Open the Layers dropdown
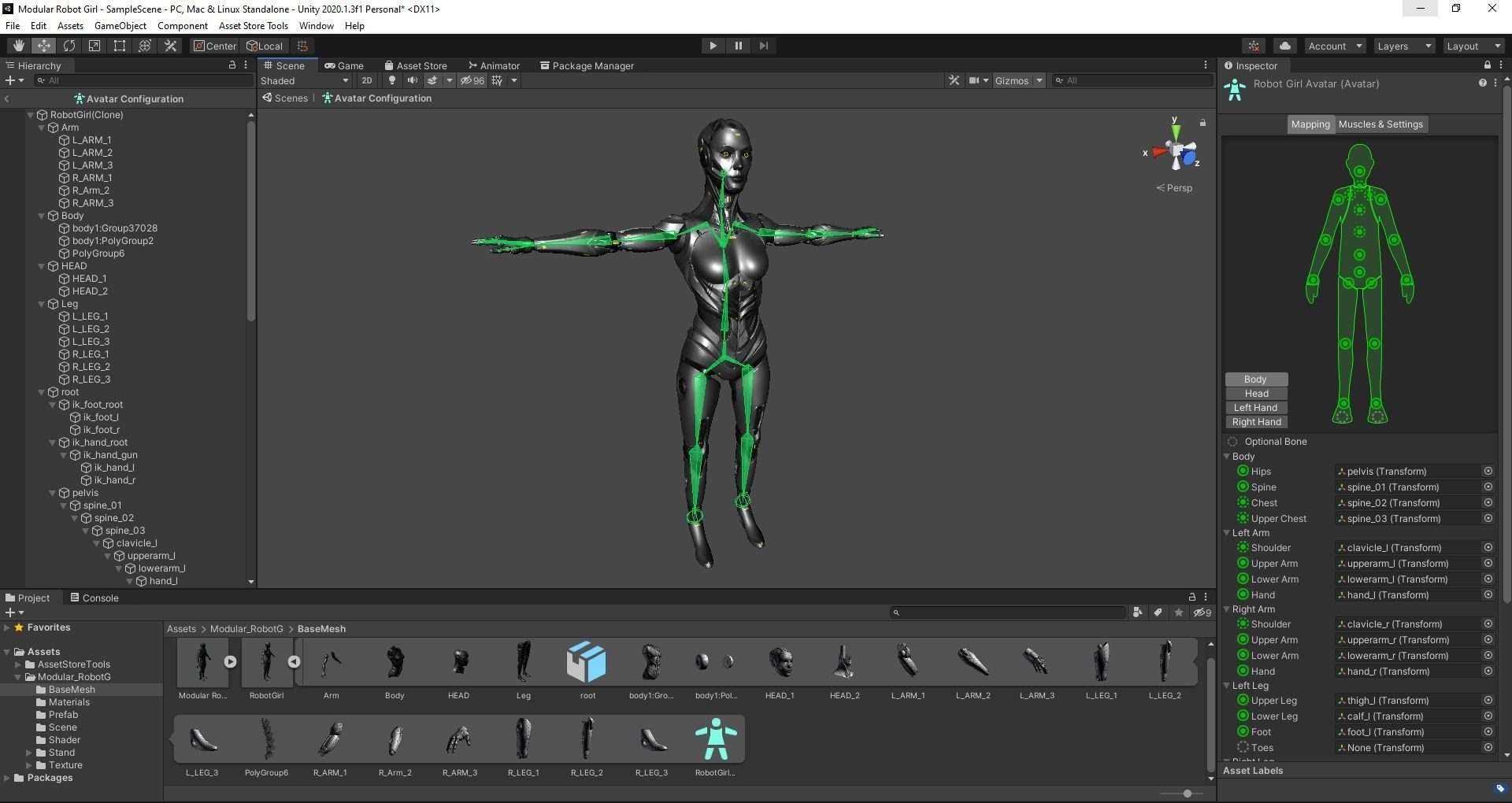Viewport: 1512px width, 803px height. 1404,46
